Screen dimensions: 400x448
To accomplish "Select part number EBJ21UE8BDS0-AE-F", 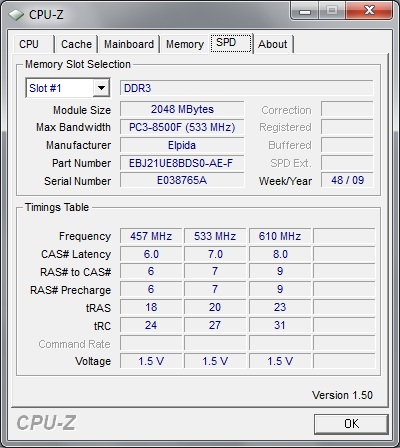I will coord(182,163).
